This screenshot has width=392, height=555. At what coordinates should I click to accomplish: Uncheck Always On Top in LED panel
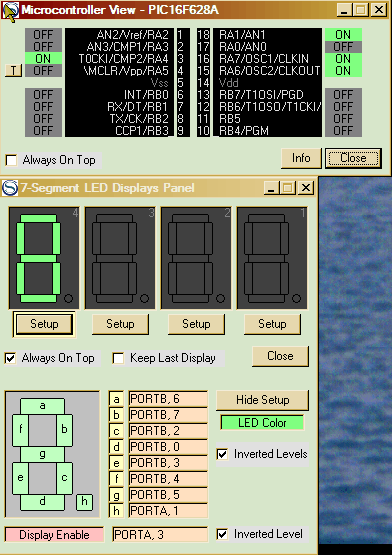click(10, 358)
